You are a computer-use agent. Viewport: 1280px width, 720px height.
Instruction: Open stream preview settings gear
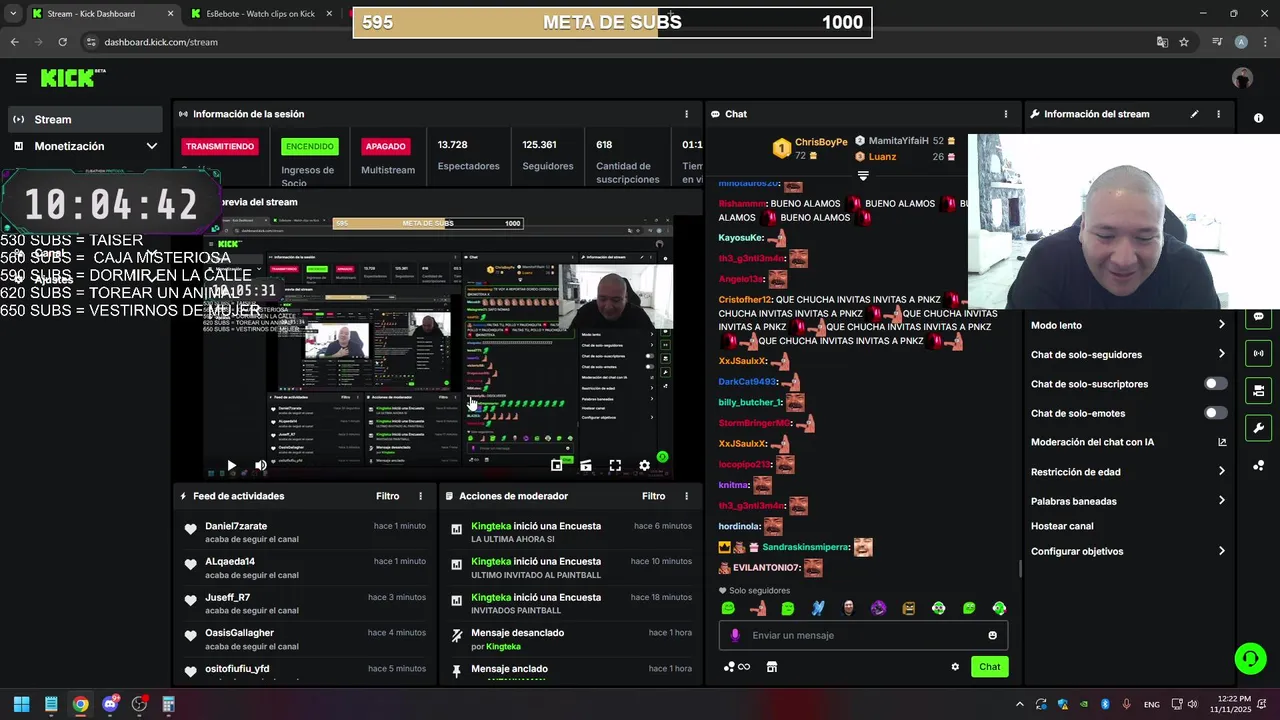pos(644,465)
